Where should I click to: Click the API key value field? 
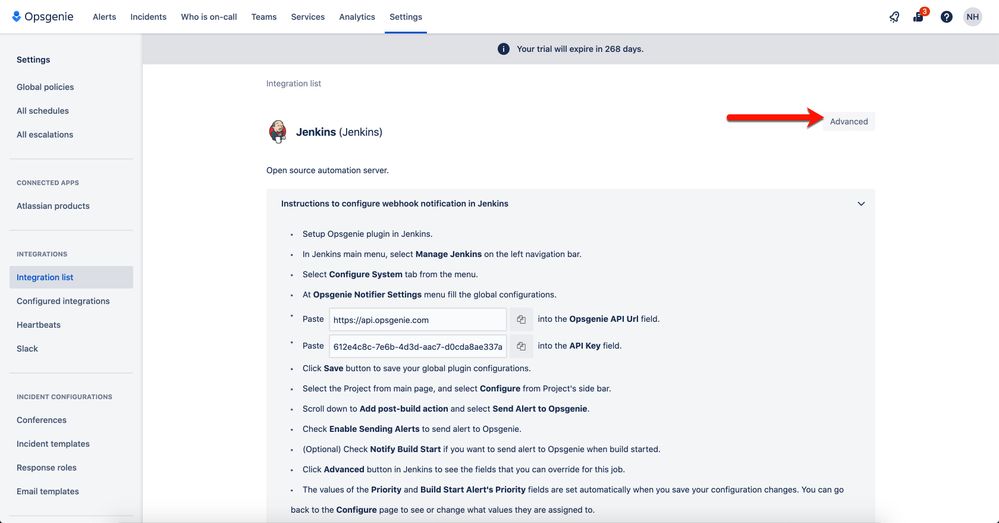[x=418, y=347]
